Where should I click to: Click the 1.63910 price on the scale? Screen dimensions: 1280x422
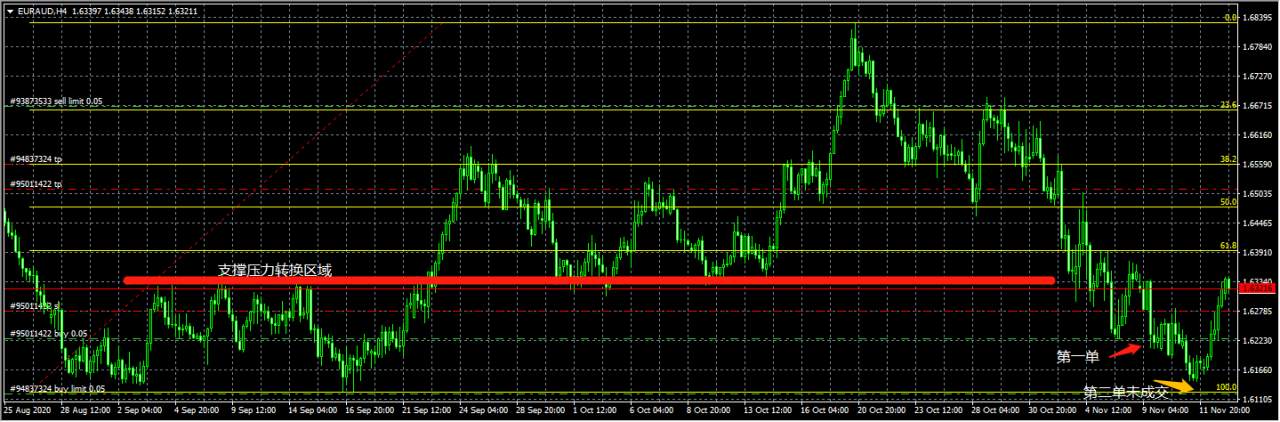tap(1258, 252)
